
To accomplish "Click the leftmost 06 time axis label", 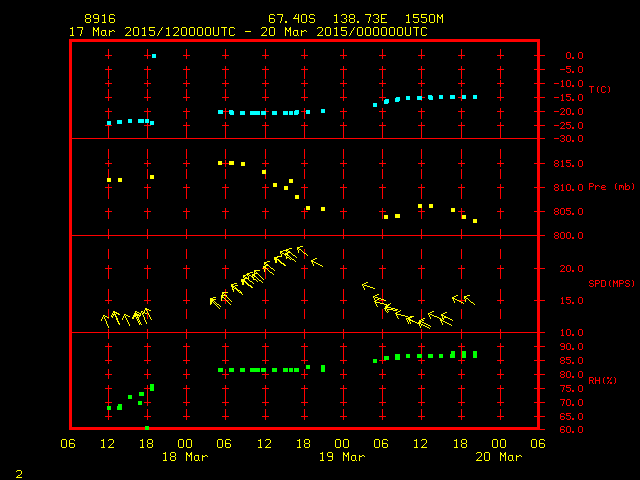I will (68, 443).
